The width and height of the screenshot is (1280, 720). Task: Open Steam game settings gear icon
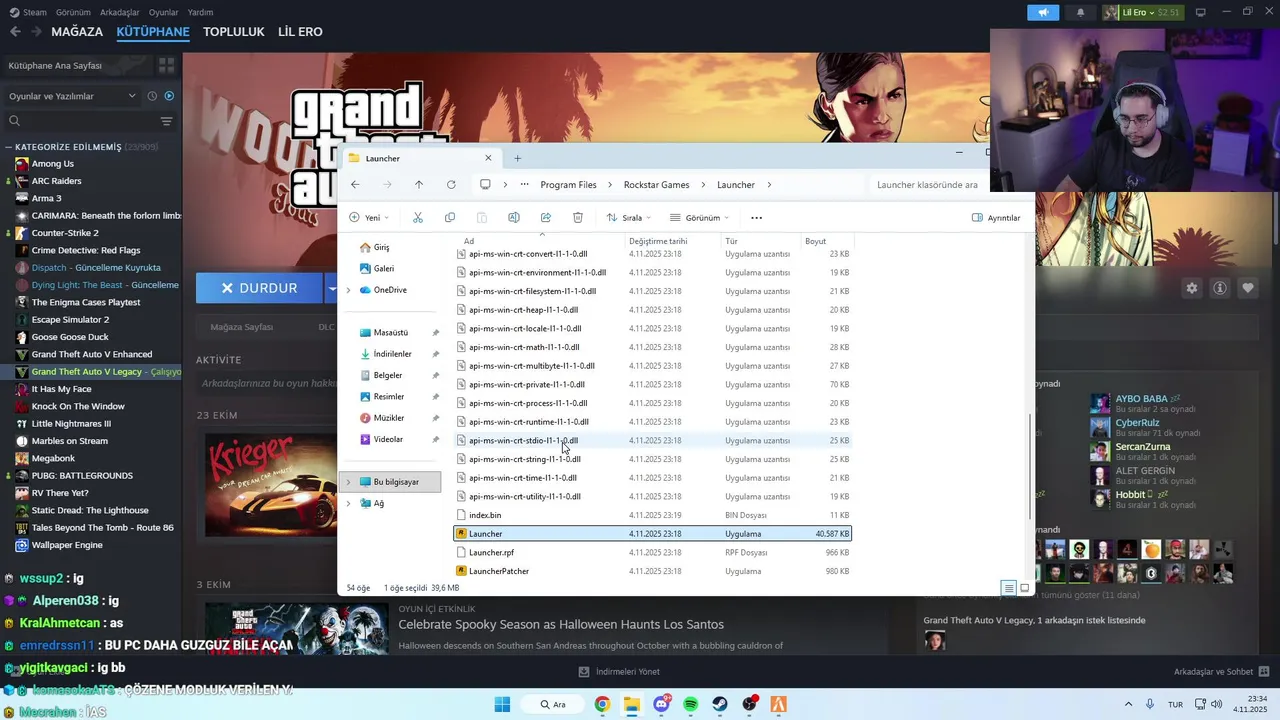(1192, 288)
